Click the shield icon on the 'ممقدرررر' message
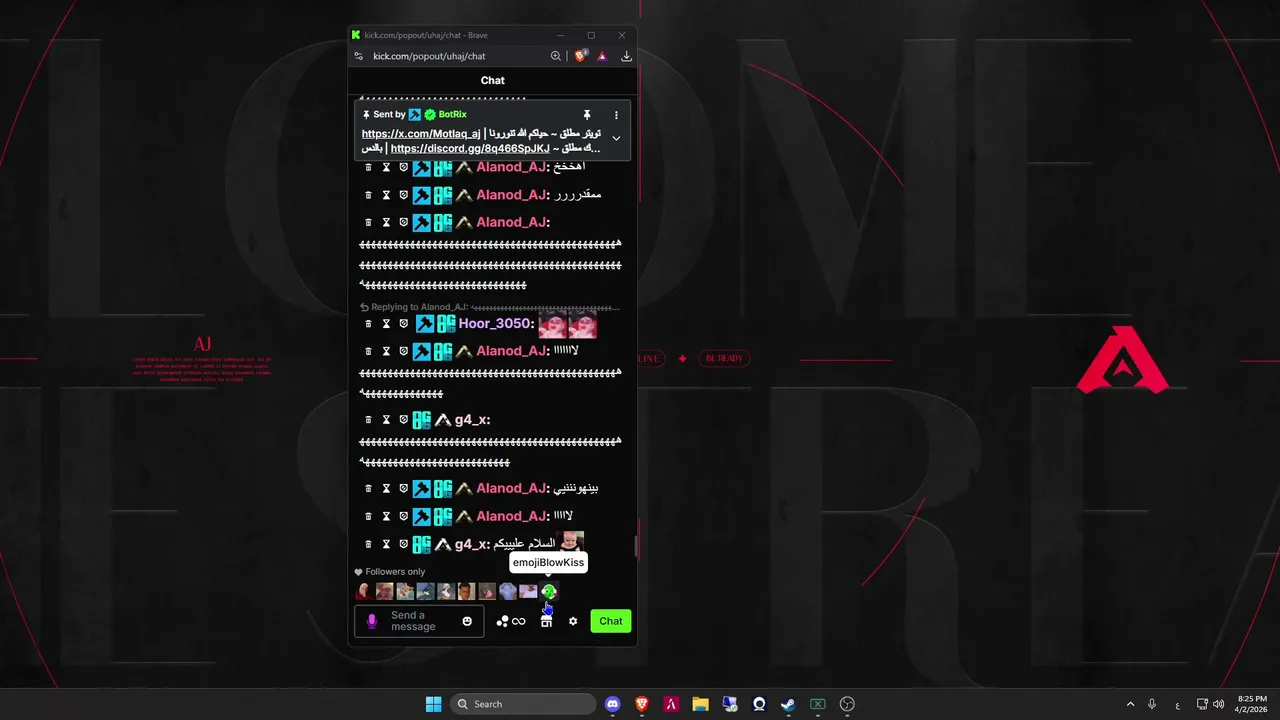Image resolution: width=1280 pixels, height=720 pixels. click(x=404, y=195)
